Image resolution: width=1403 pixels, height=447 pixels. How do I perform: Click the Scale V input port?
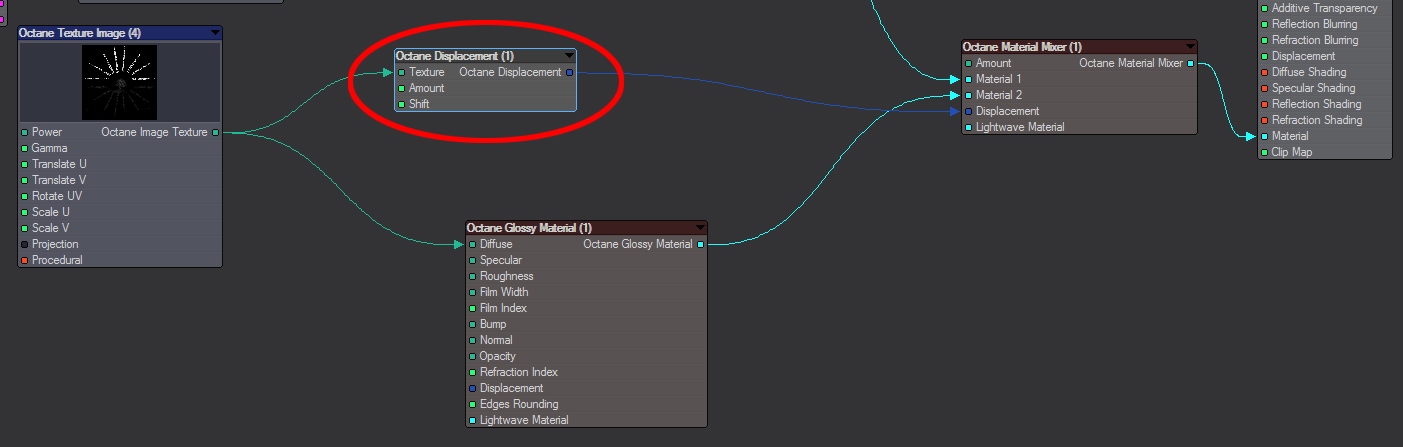(x=25, y=228)
